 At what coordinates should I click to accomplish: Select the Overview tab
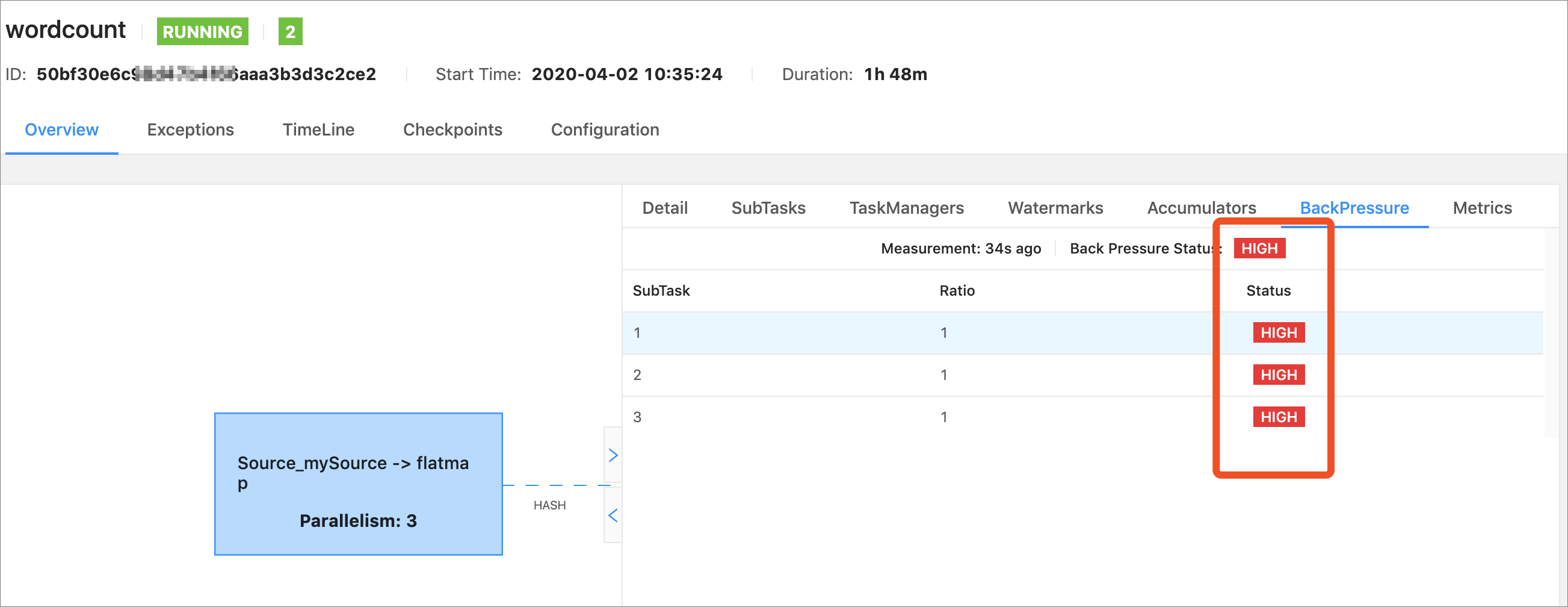tap(61, 130)
